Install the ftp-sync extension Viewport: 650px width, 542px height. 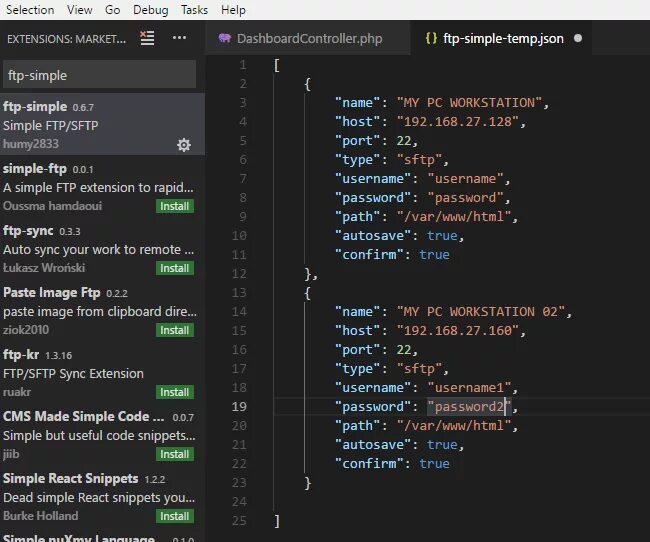click(175, 268)
